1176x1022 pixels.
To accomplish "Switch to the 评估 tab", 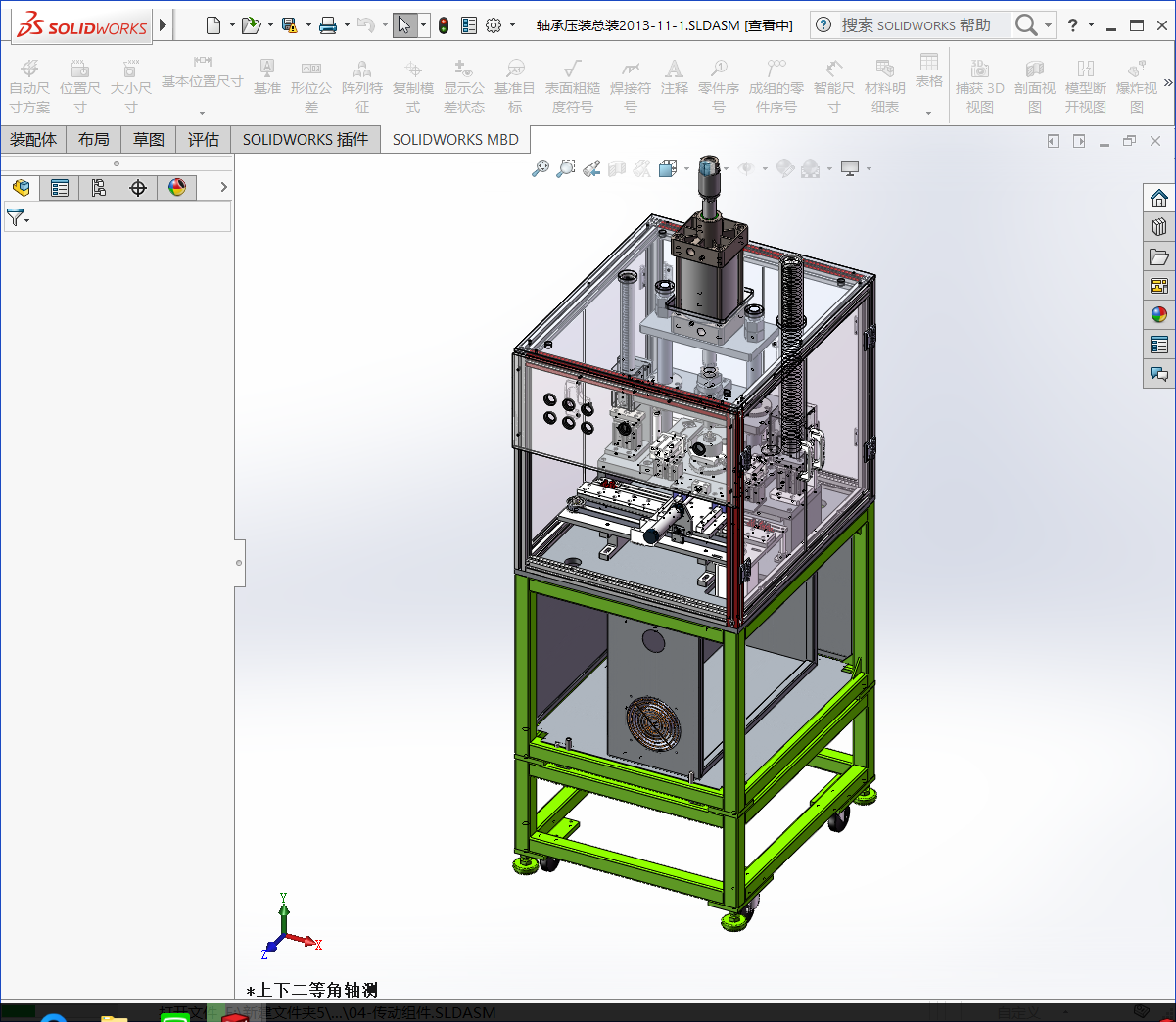I will (204, 140).
